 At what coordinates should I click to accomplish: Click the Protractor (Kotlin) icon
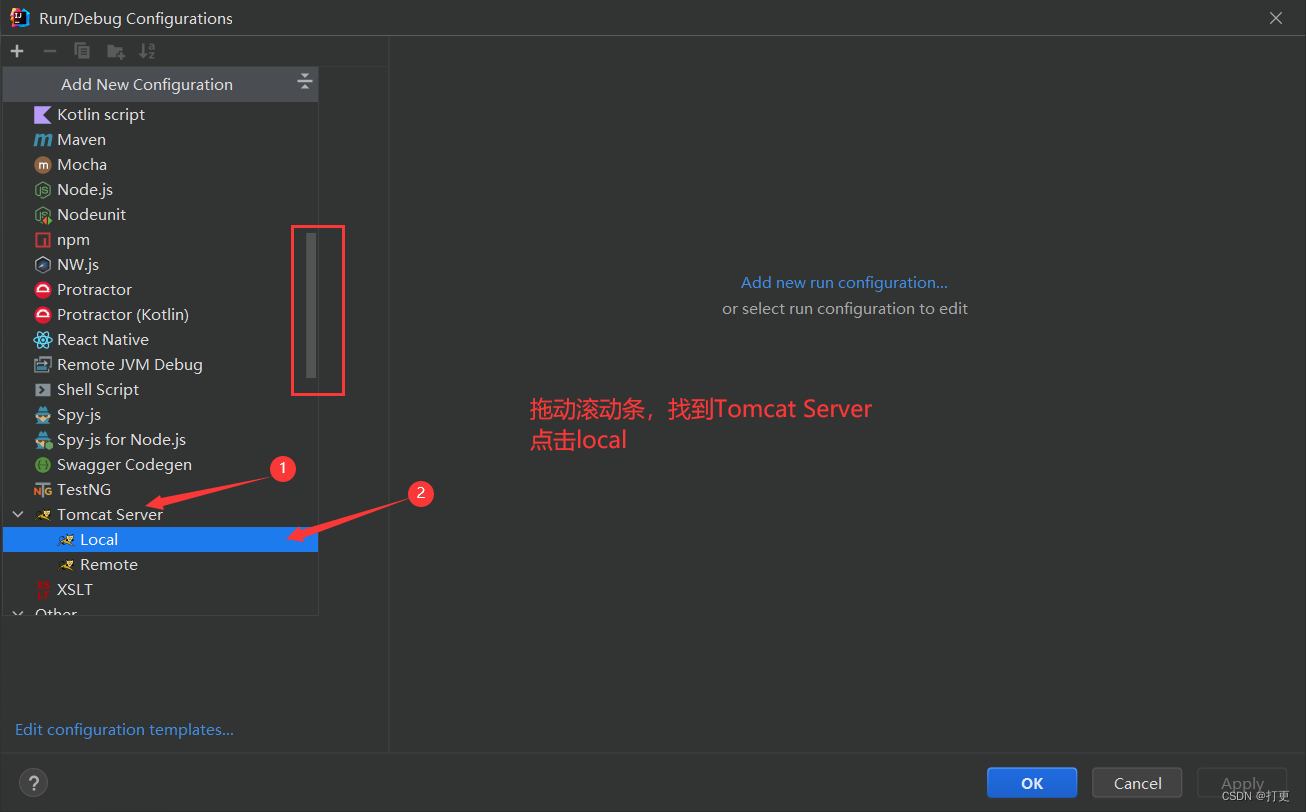[42, 315]
